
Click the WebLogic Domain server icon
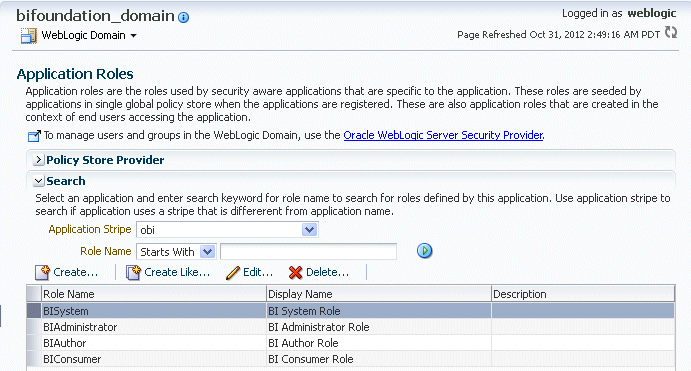pyautogui.click(x=29, y=36)
